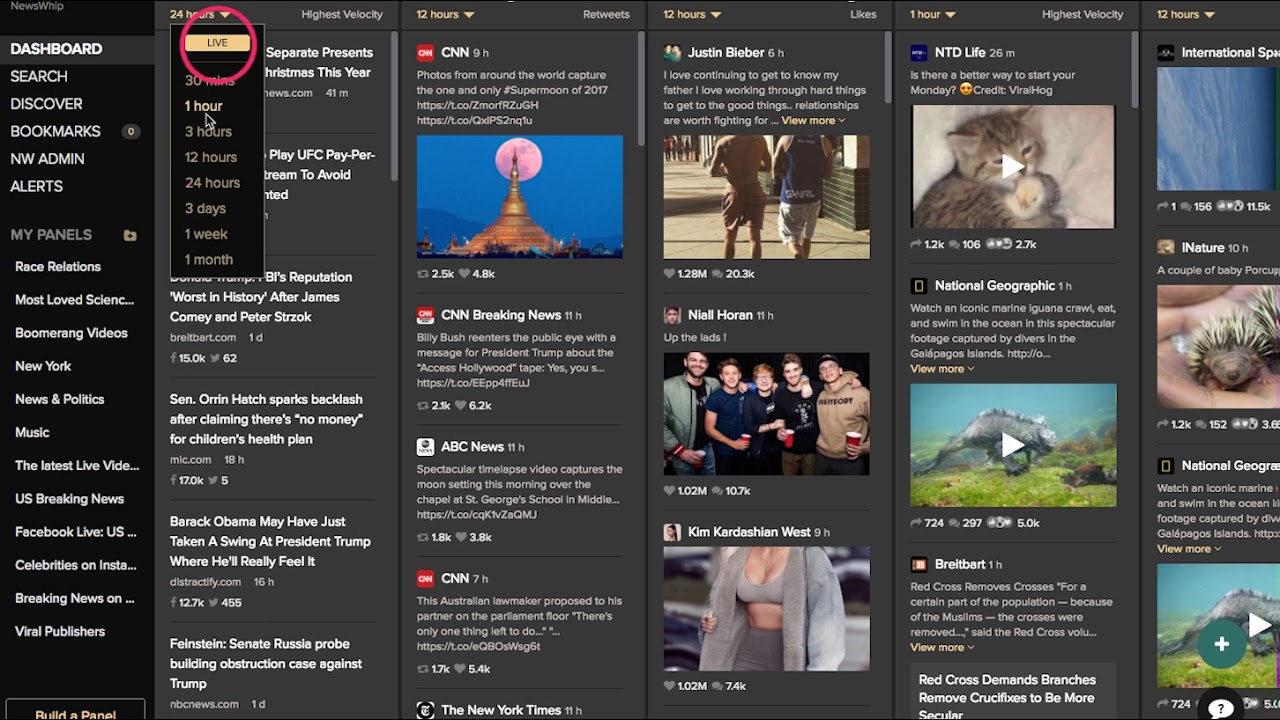Image resolution: width=1280 pixels, height=720 pixels.
Task: Click CNN Breaking News avatar icon
Action: click(x=425, y=315)
